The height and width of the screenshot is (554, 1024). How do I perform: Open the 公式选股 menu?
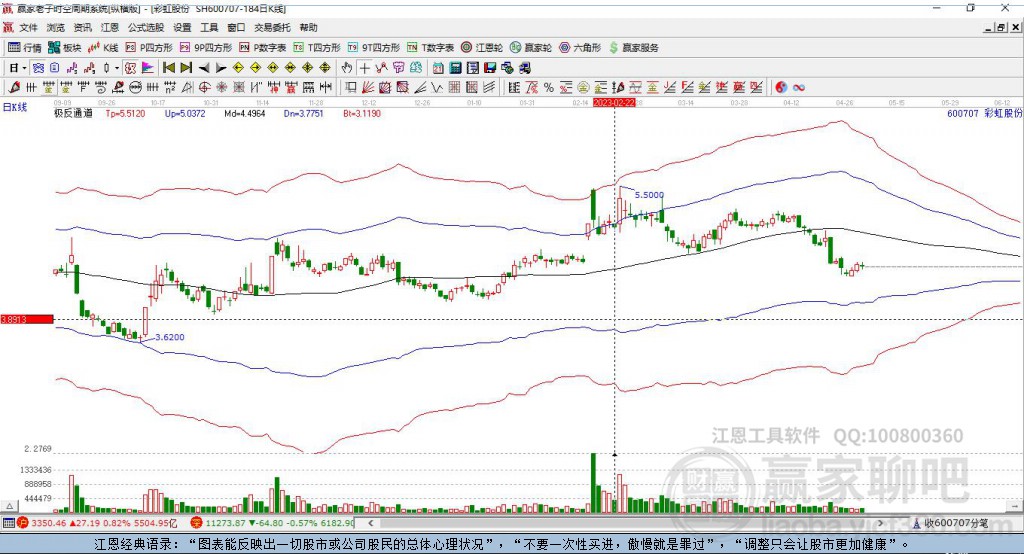pos(146,27)
